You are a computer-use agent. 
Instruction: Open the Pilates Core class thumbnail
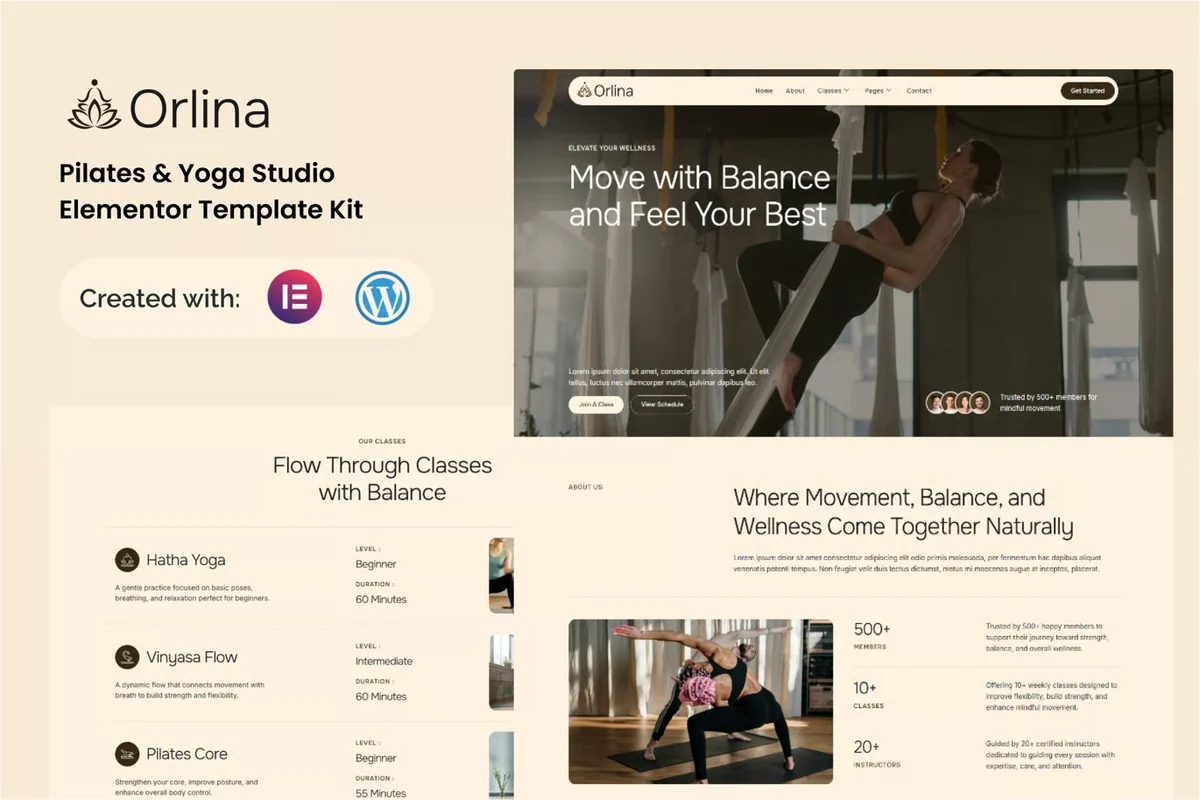(x=501, y=766)
